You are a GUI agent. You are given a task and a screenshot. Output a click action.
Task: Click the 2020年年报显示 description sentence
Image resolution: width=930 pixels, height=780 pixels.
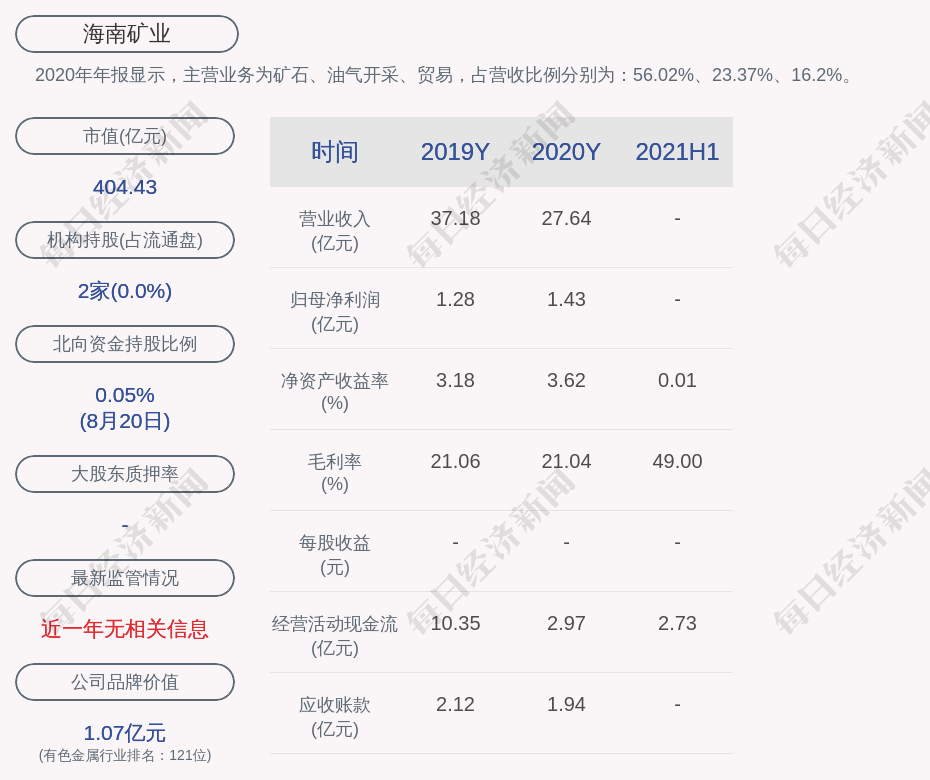tap(445, 75)
